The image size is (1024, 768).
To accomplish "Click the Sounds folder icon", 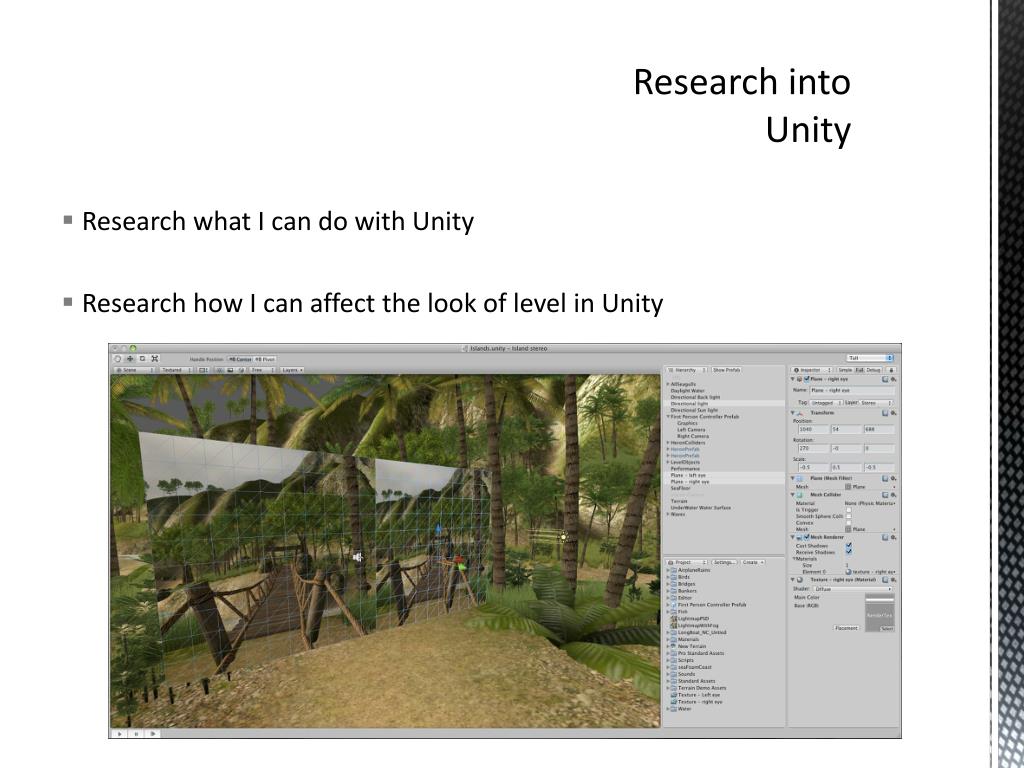I will 673,674.
